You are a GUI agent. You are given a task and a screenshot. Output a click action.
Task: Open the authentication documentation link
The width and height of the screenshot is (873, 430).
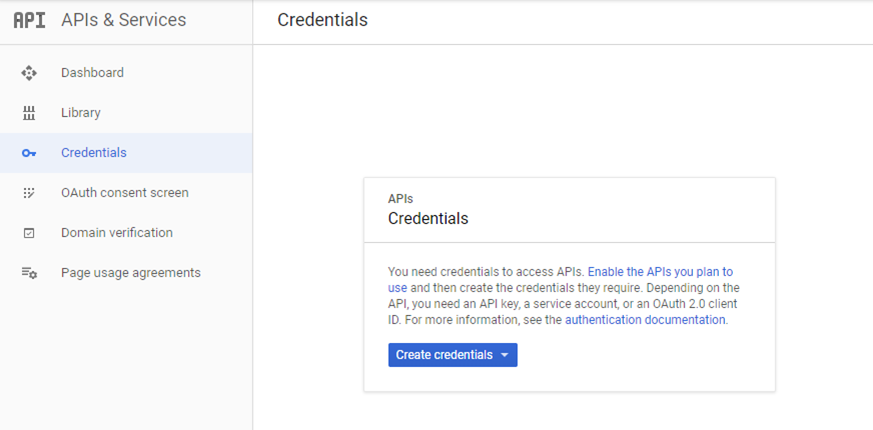645,320
